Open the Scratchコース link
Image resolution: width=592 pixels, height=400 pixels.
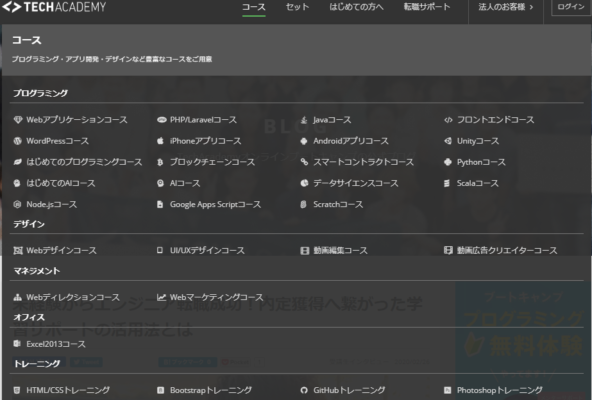[338, 204]
